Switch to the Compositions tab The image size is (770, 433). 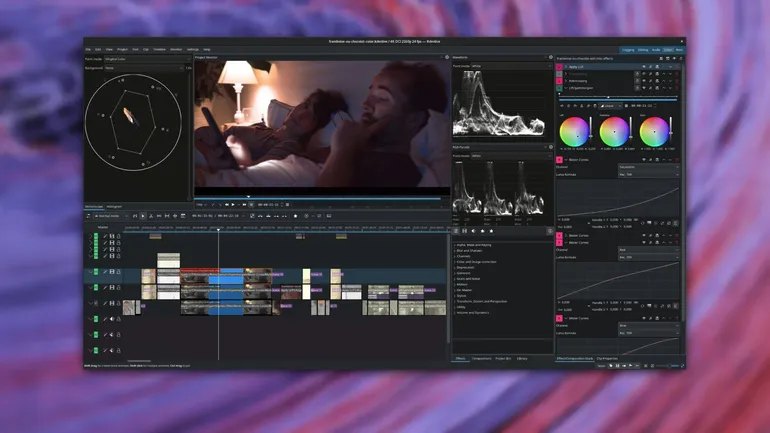click(481, 358)
